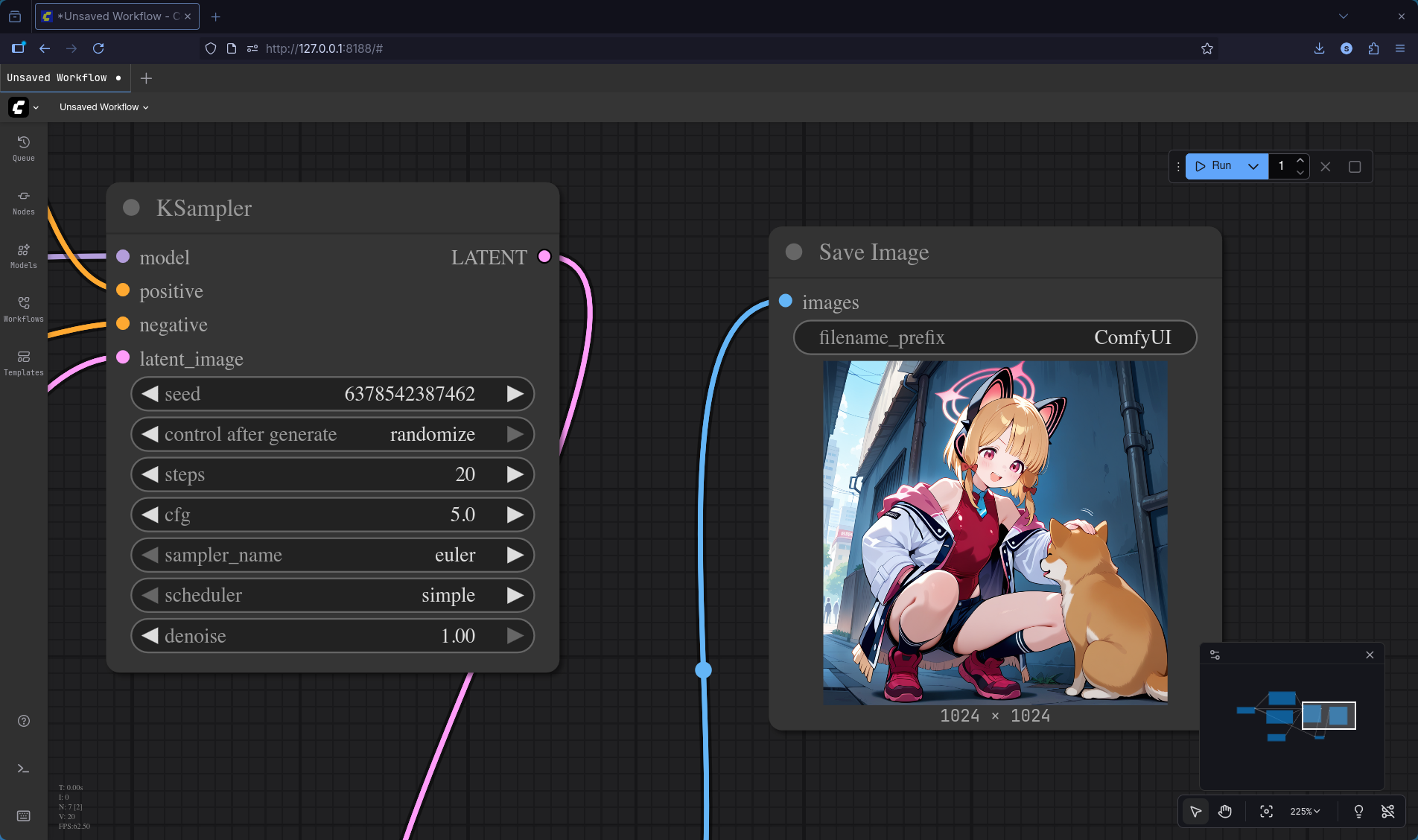Open the Models library sidebar
The image size is (1418, 840).
coord(23,255)
